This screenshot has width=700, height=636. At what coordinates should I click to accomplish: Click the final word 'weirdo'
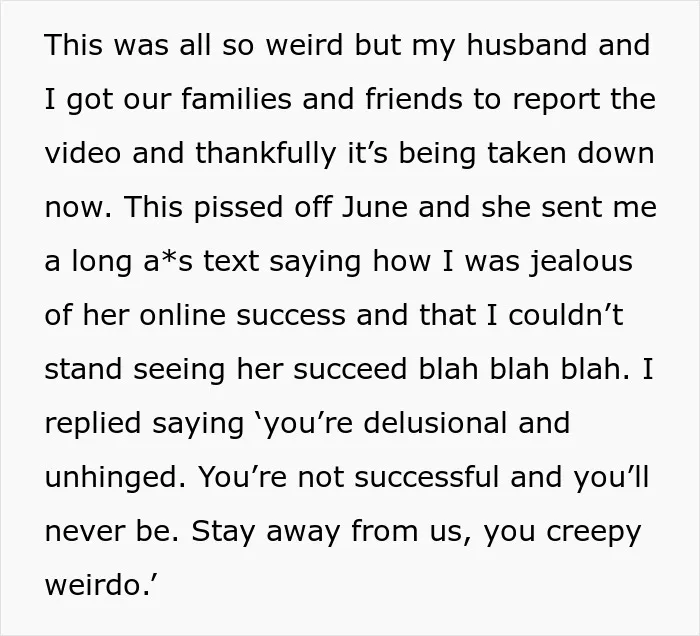point(93,585)
